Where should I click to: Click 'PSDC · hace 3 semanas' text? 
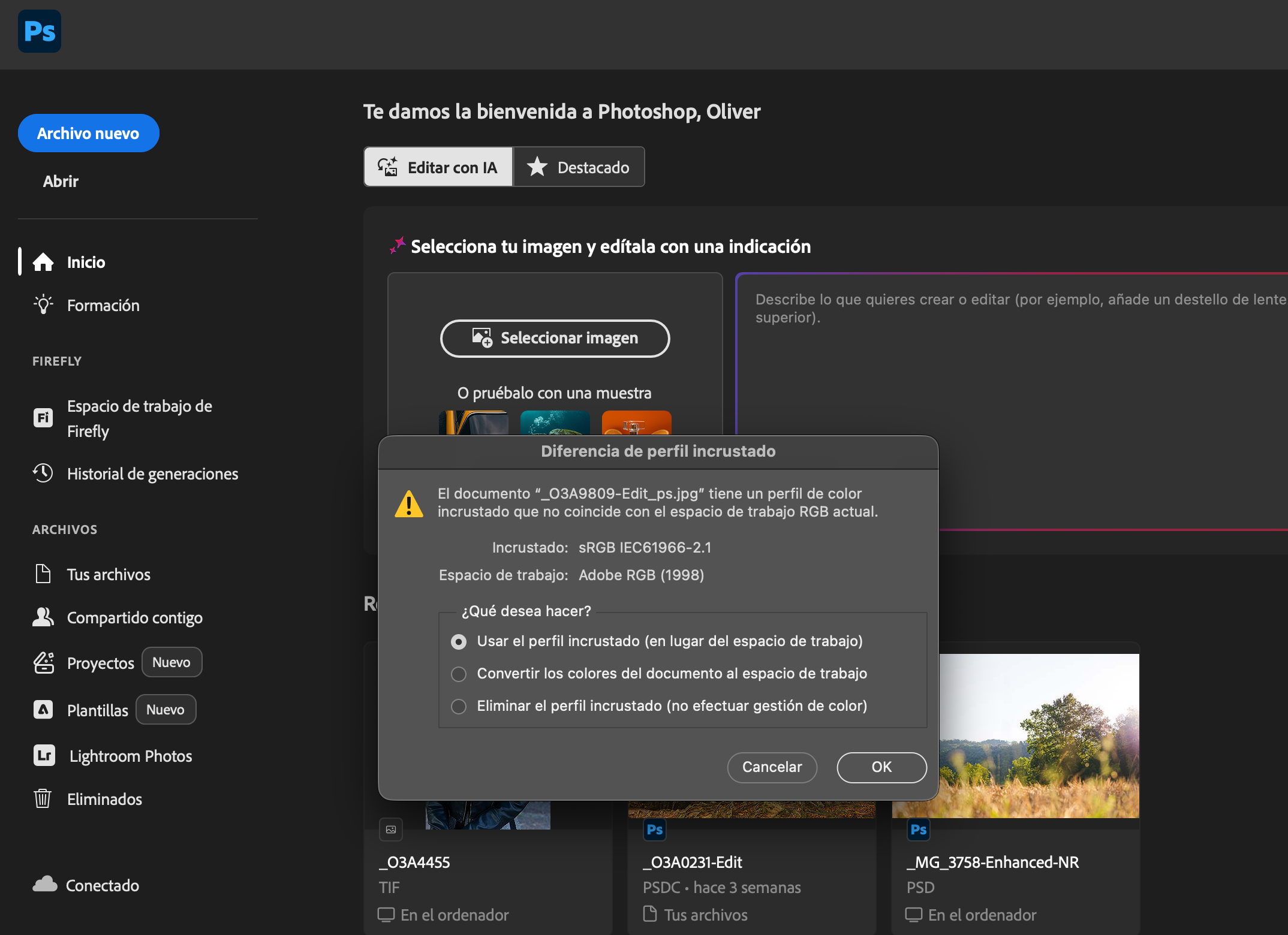pyautogui.click(x=722, y=888)
